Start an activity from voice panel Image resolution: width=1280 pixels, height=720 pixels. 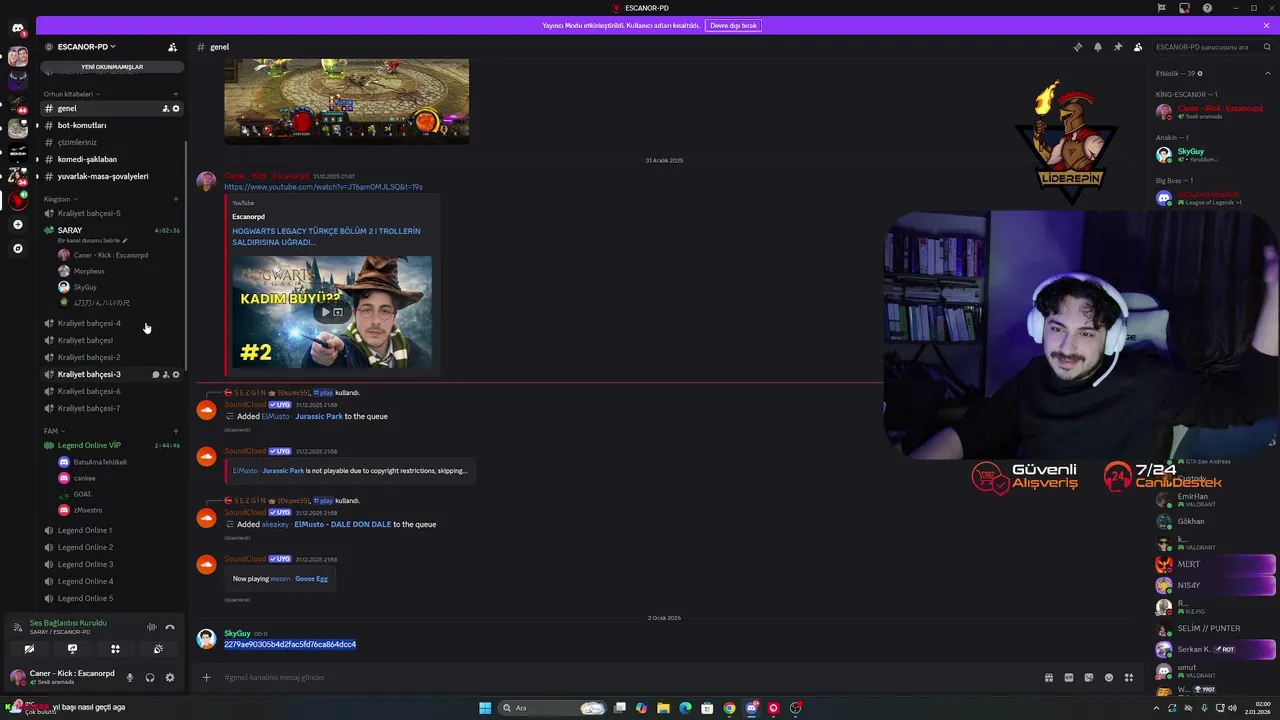pos(115,649)
